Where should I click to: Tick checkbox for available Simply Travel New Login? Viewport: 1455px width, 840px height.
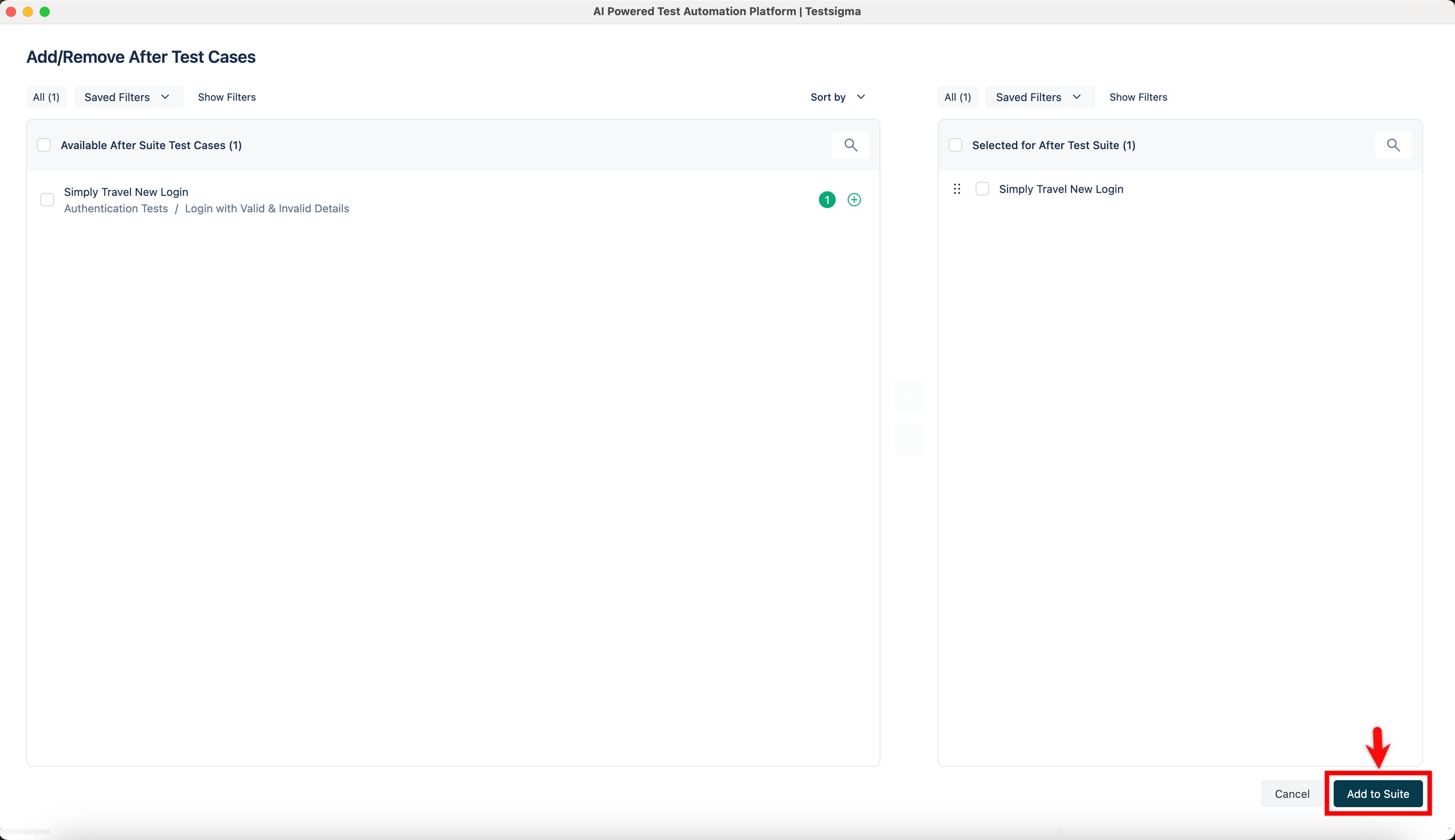pos(47,200)
